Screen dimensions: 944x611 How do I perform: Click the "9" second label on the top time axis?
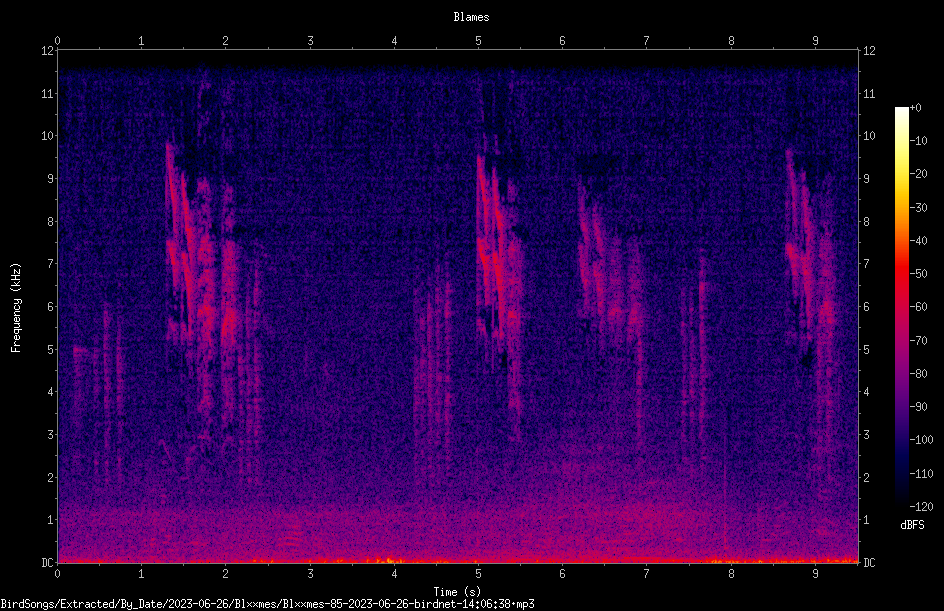[815, 41]
